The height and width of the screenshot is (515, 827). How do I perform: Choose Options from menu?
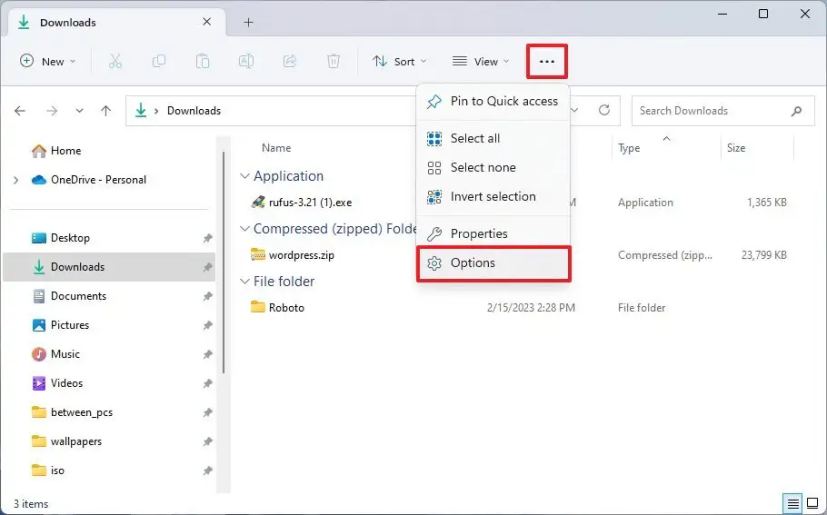[493, 263]
